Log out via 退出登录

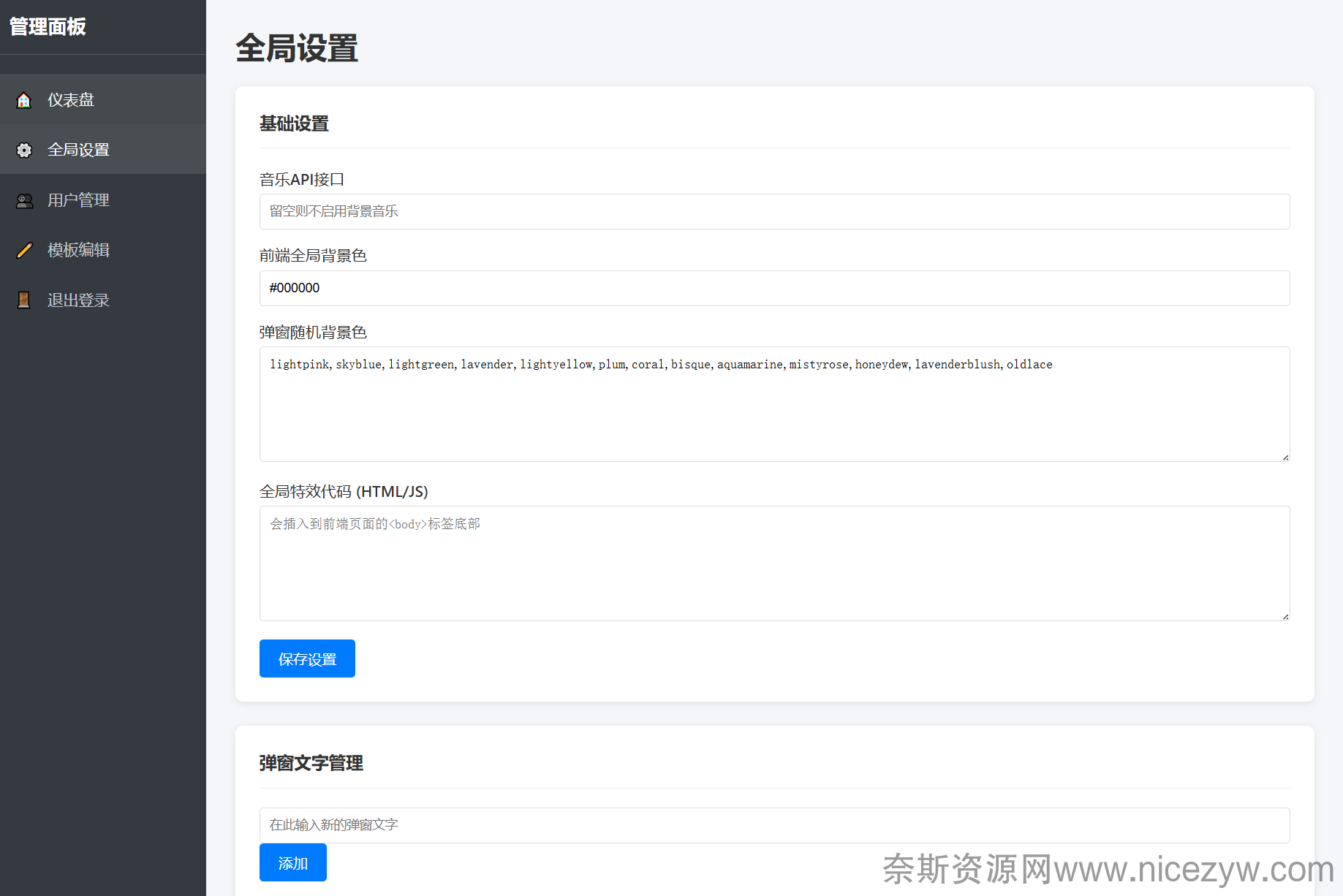pyautogui.click(x=78, y=300)
